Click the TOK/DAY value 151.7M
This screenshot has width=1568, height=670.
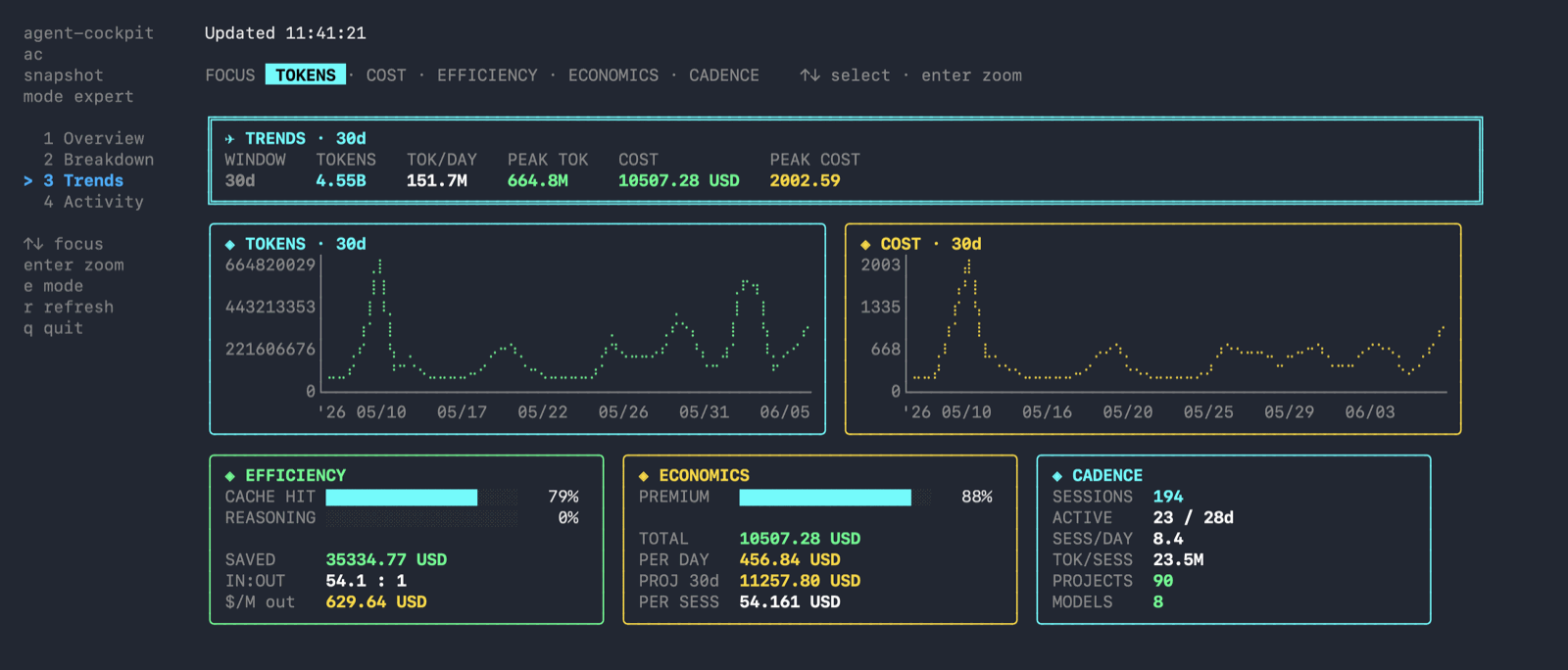click(x=437, y=181)
